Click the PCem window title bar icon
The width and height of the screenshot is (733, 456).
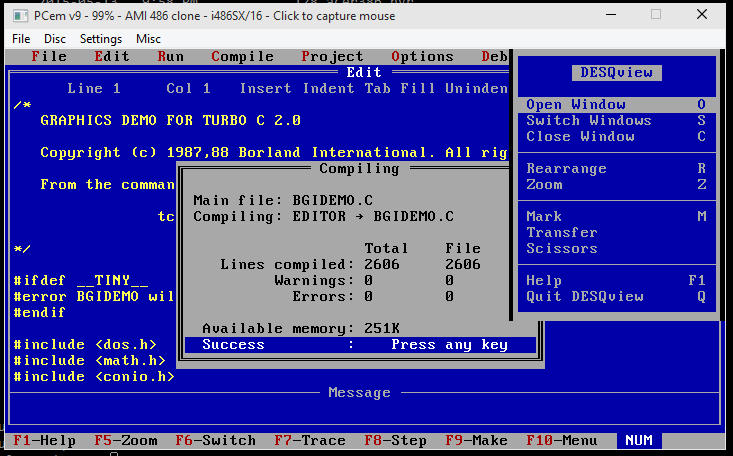pyautogui.click(x=20, y=16)
